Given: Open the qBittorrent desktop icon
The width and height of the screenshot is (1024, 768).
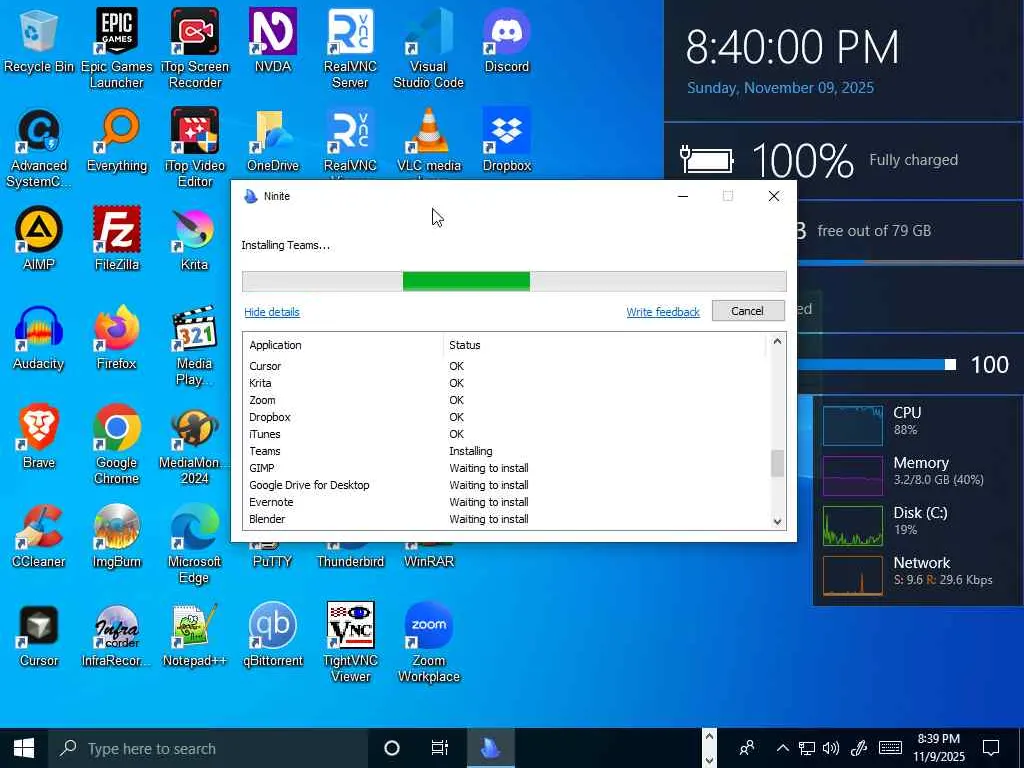Looking at the screenshot, I should pyautogui.click(x=273, y=635).
